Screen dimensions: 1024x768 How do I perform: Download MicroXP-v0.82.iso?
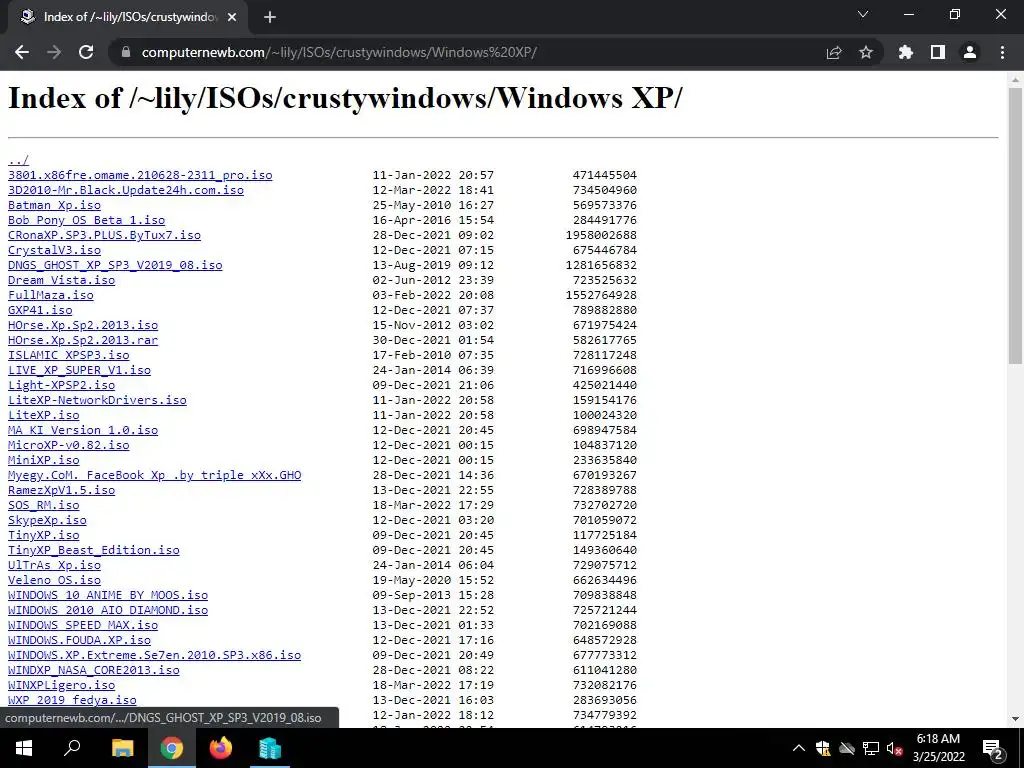(69, 445)
